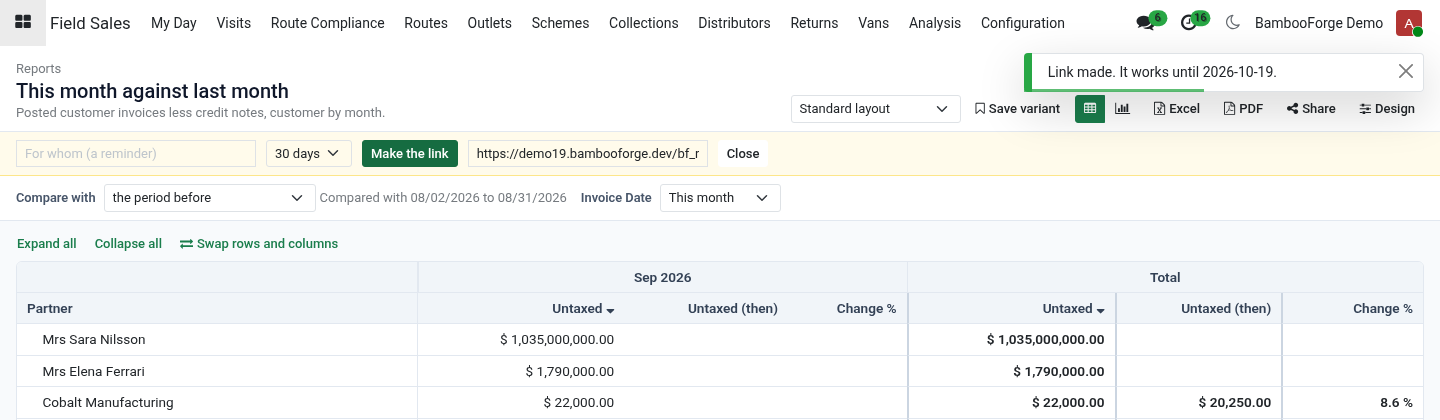Select the Mrs Sara Nilsson row
This screenshot has width=1440, height=420.
[719, 340]
